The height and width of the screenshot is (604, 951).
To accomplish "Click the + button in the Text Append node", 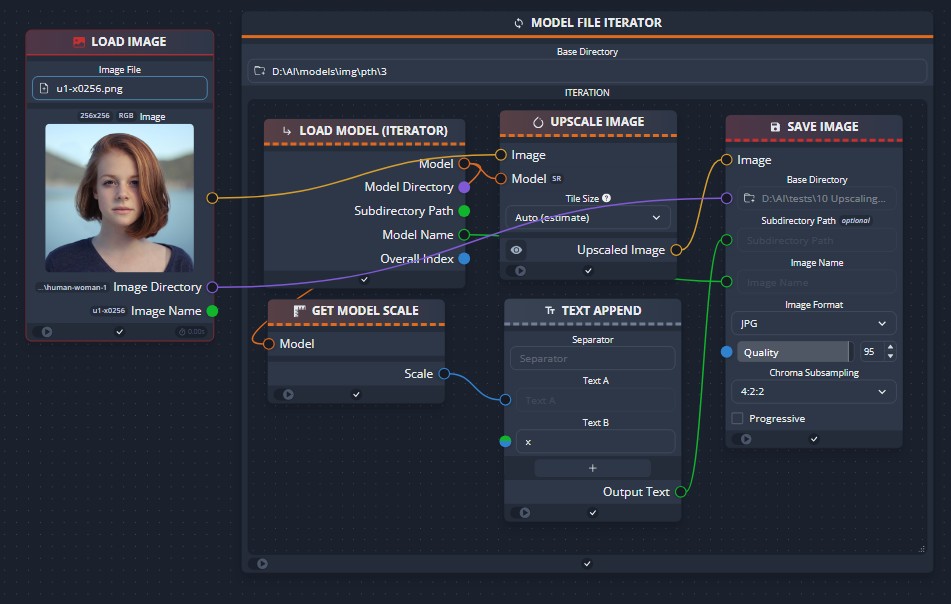I will (x=592, y=467).
